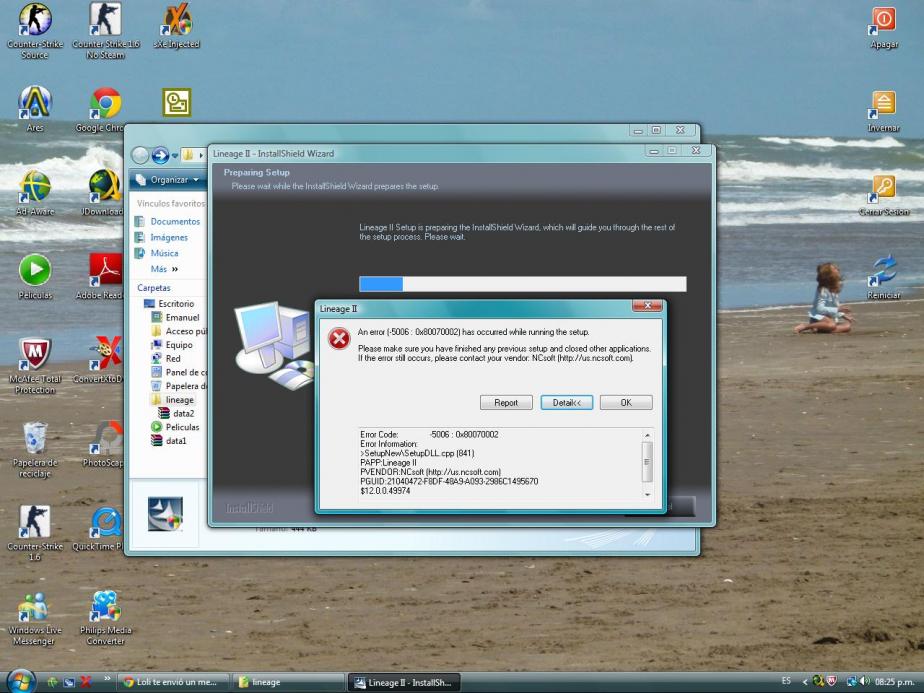Viewport: 924px width, 693px height.
Task: Click the McAfee tray shield icon
Action: (831, 682)
